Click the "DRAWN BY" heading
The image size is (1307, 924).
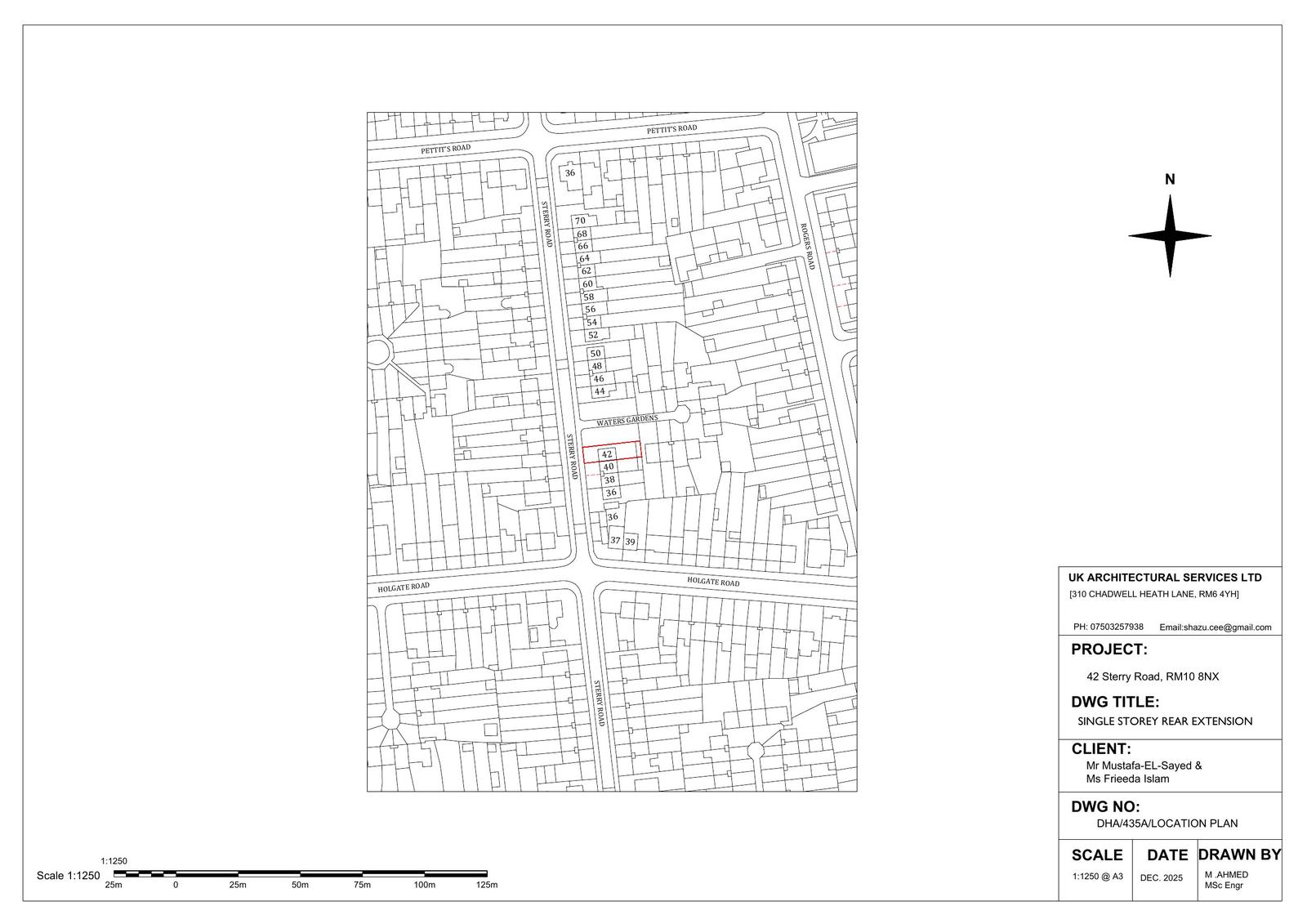coord(1239,855)
